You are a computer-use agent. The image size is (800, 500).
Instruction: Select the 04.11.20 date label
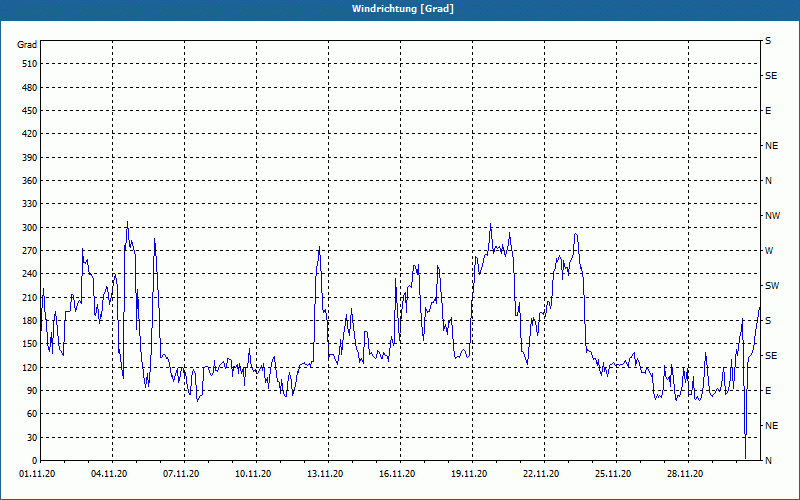109,474
